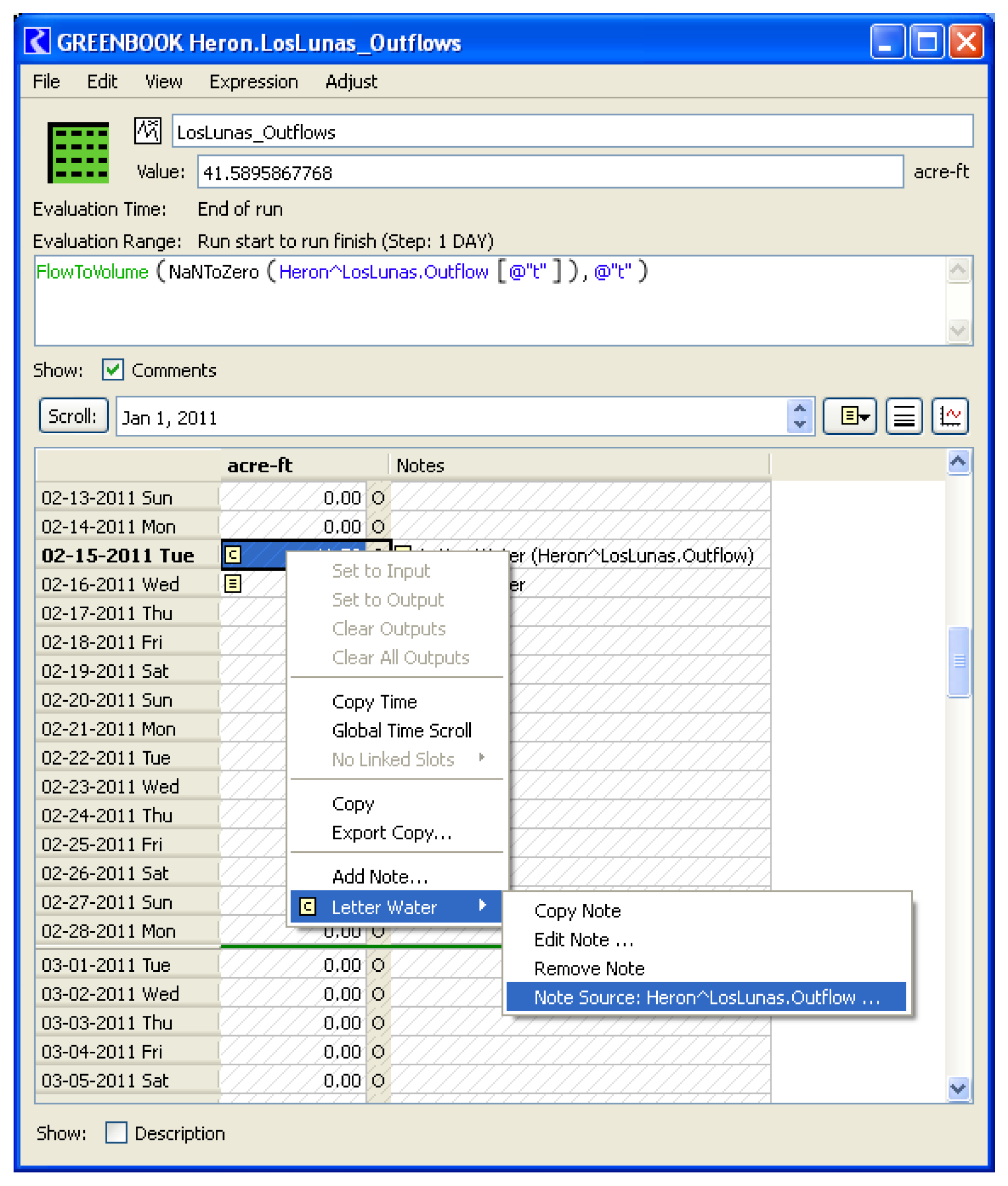This screenshot has width=1008, height=1186.
Task: Click the Value input field
Action: pyautogui.click(x=550, y=172)
